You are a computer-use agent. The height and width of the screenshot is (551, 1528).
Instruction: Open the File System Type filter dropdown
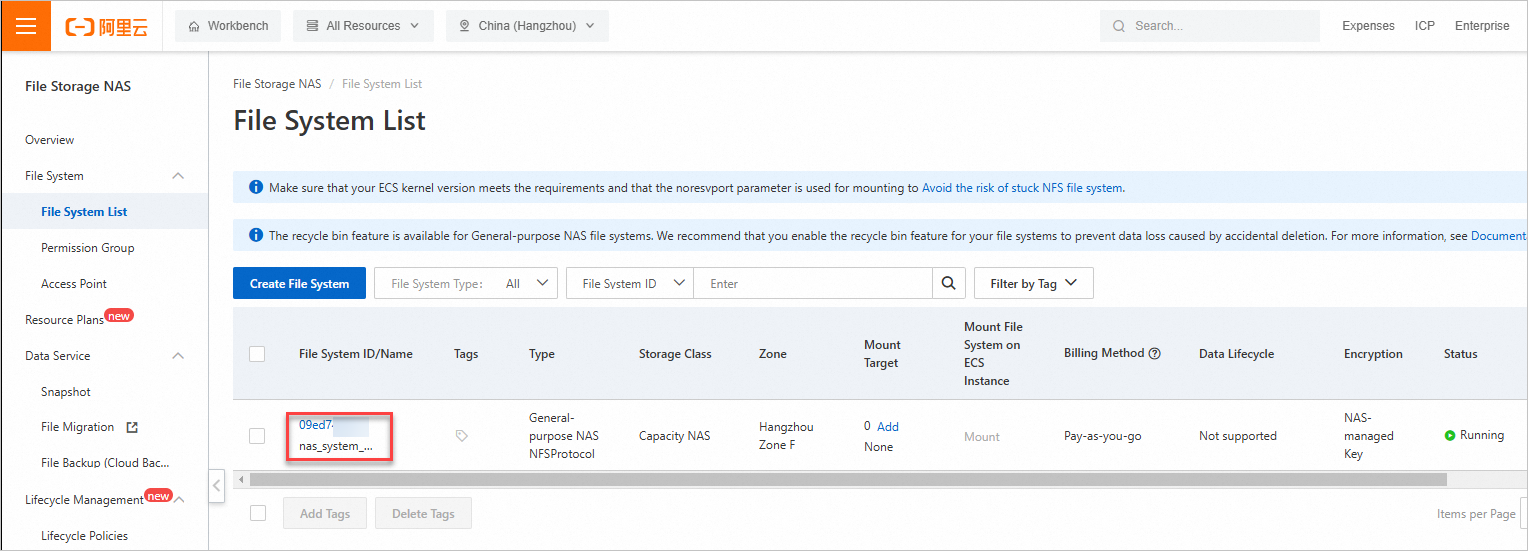(466, 283)
